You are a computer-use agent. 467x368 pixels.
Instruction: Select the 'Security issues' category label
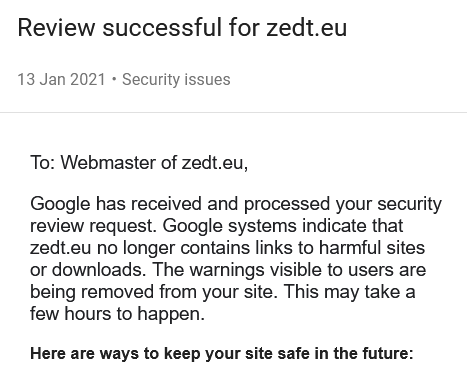tap(176, 80)
